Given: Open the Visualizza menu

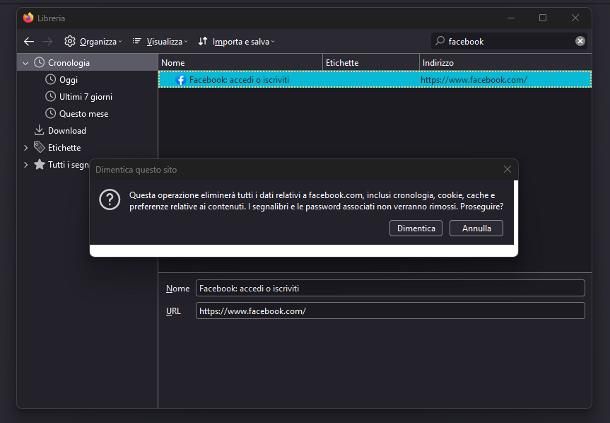Looking at the screenshot, I should [x=160, y=42].
